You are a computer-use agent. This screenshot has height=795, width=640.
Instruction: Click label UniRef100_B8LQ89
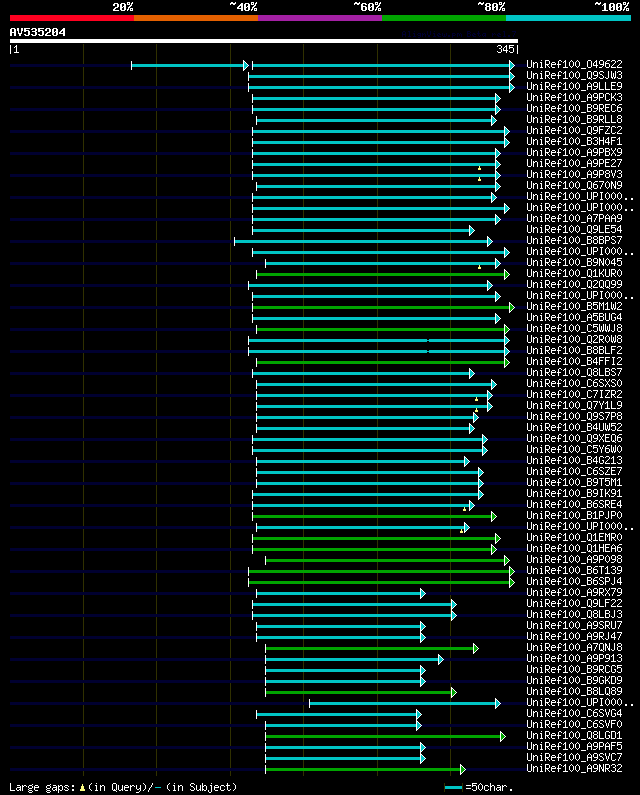(x=574, y=691)
